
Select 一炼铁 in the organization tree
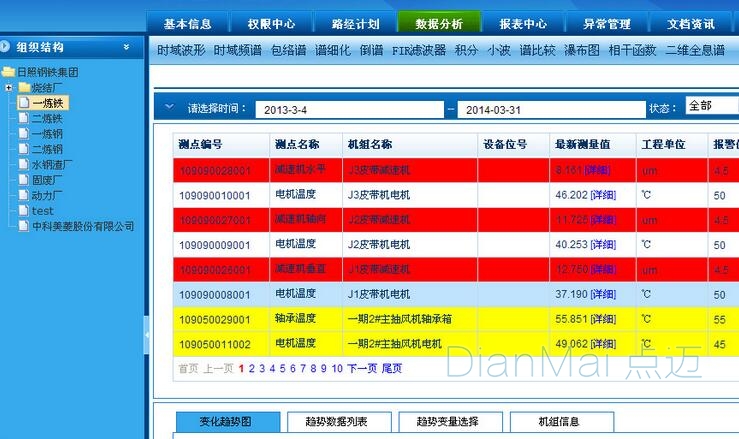click(x=48, y=103)
